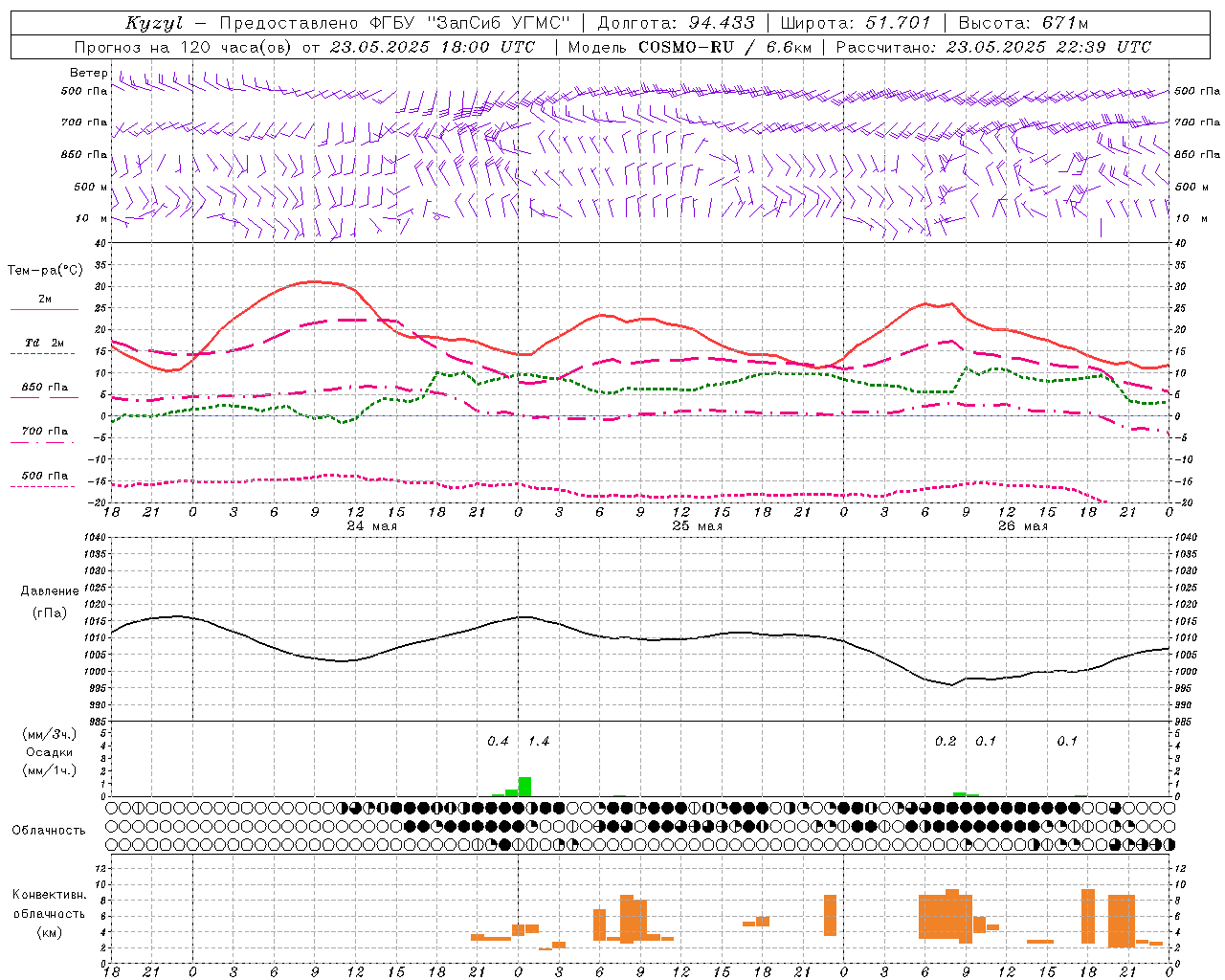The width and height of the screenshot is (1225, 980).
Task: Click the 'Ветер' wind panel label
Action: point(89,73)
